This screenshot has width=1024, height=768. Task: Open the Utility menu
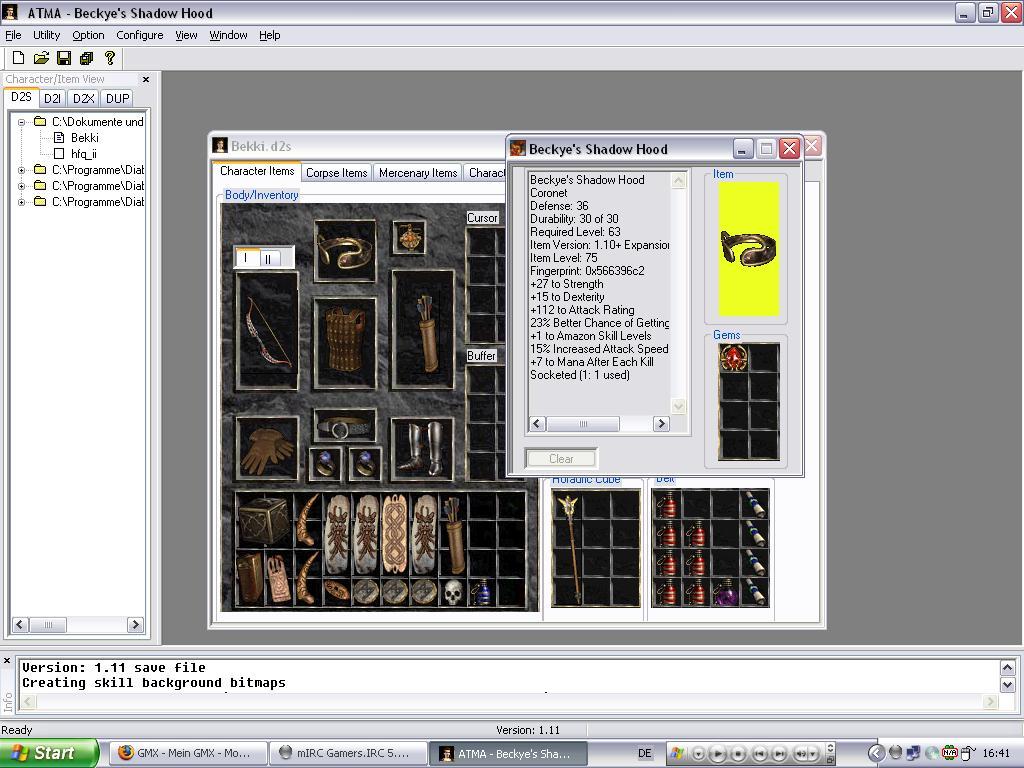(46, 35)
